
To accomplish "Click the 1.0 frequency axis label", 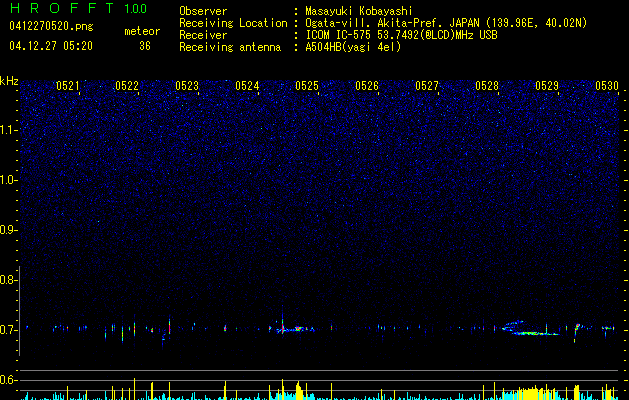I will click(x=8, y=180).
